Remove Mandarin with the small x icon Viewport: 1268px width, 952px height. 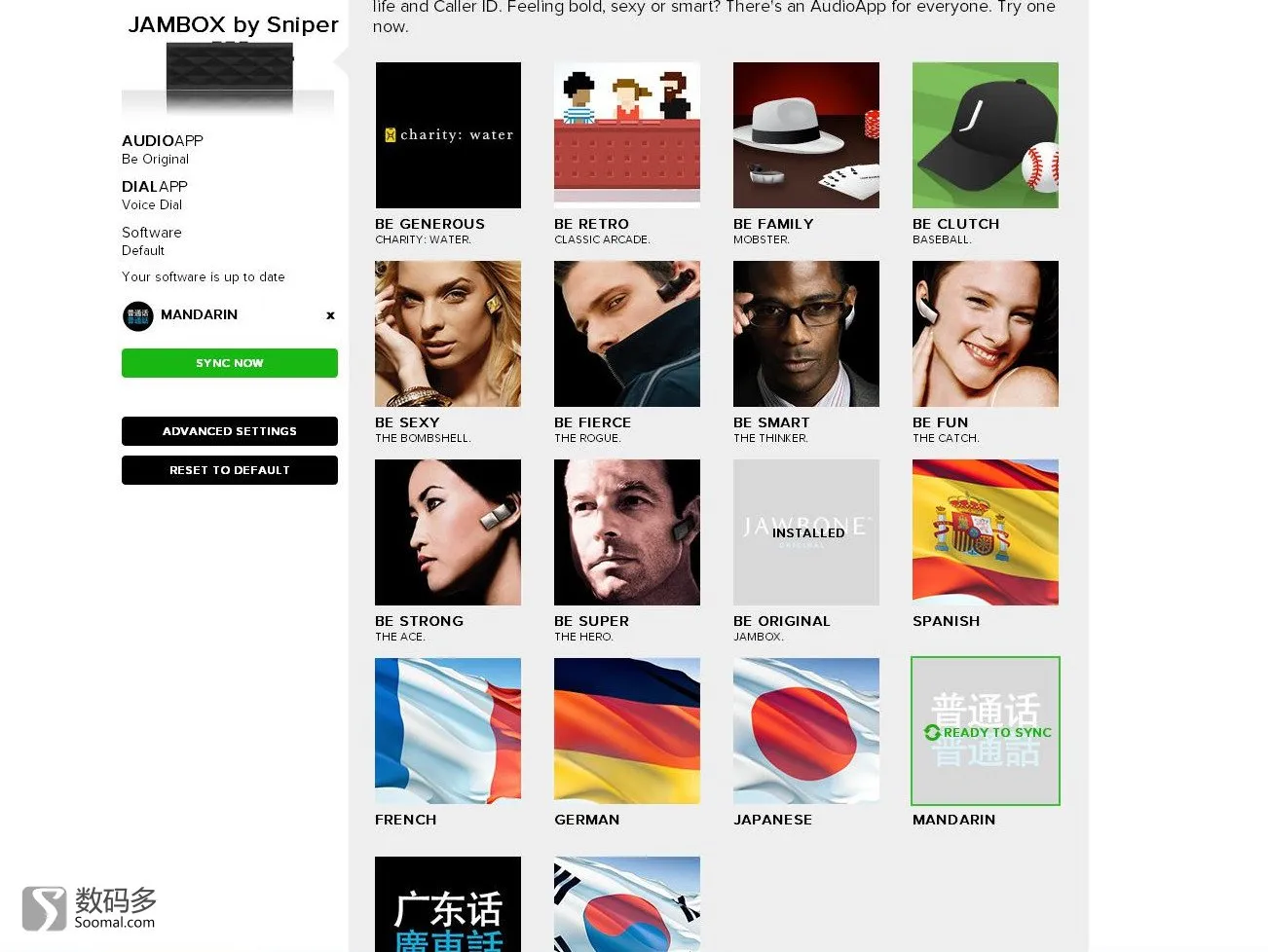[330, 315]
